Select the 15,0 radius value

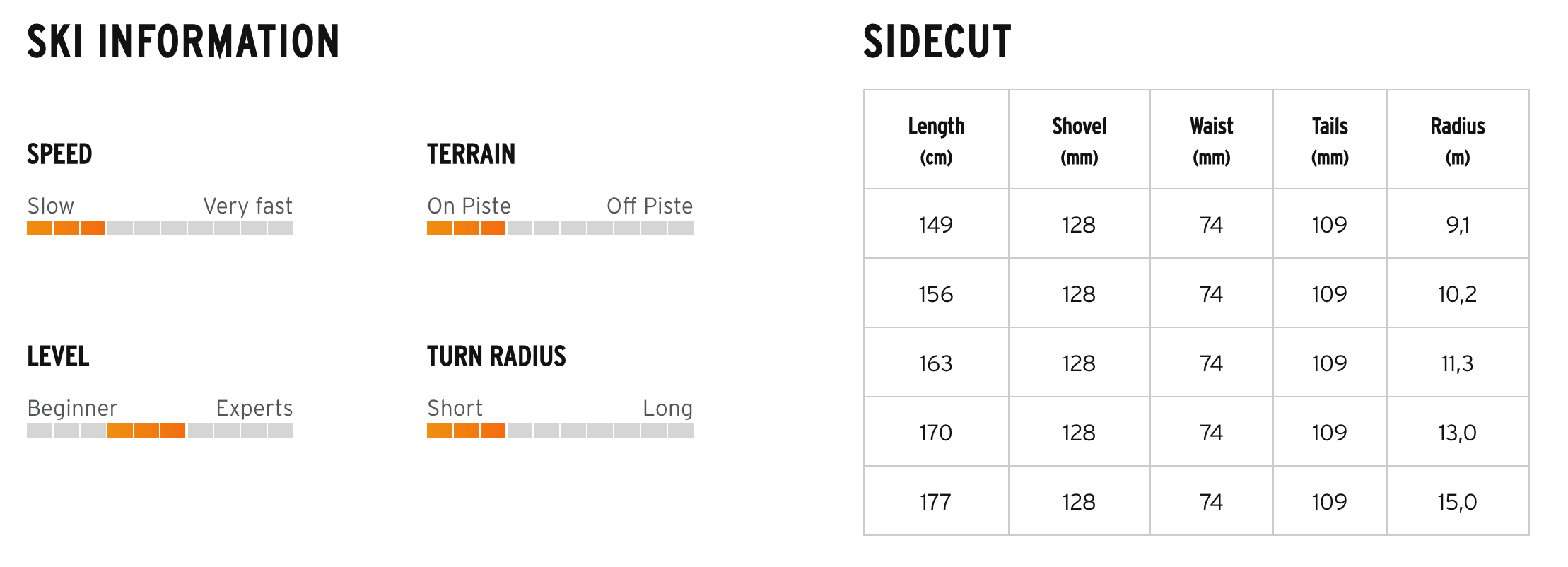tap(1458, 502)
